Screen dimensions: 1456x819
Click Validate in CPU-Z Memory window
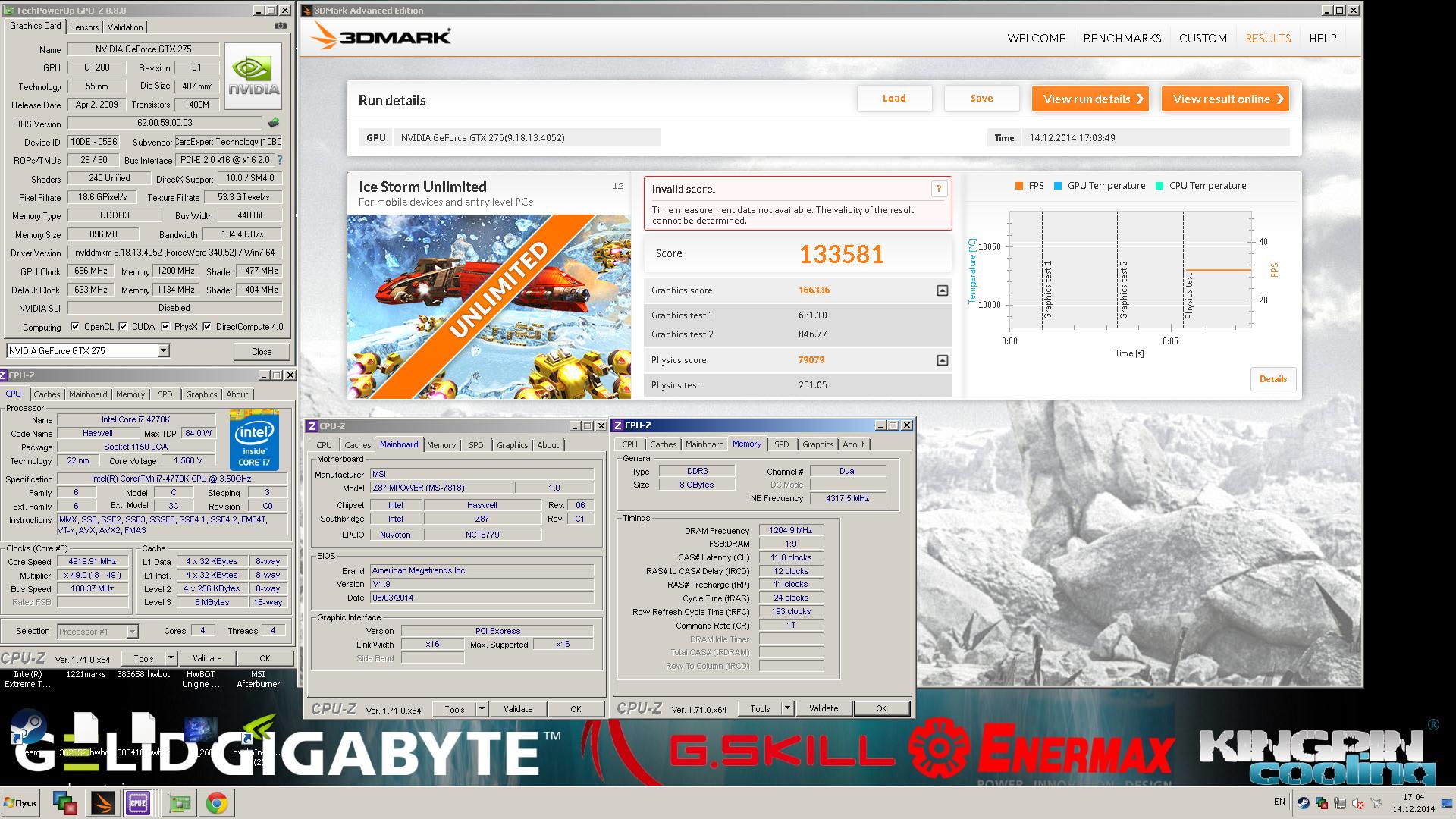824,708
